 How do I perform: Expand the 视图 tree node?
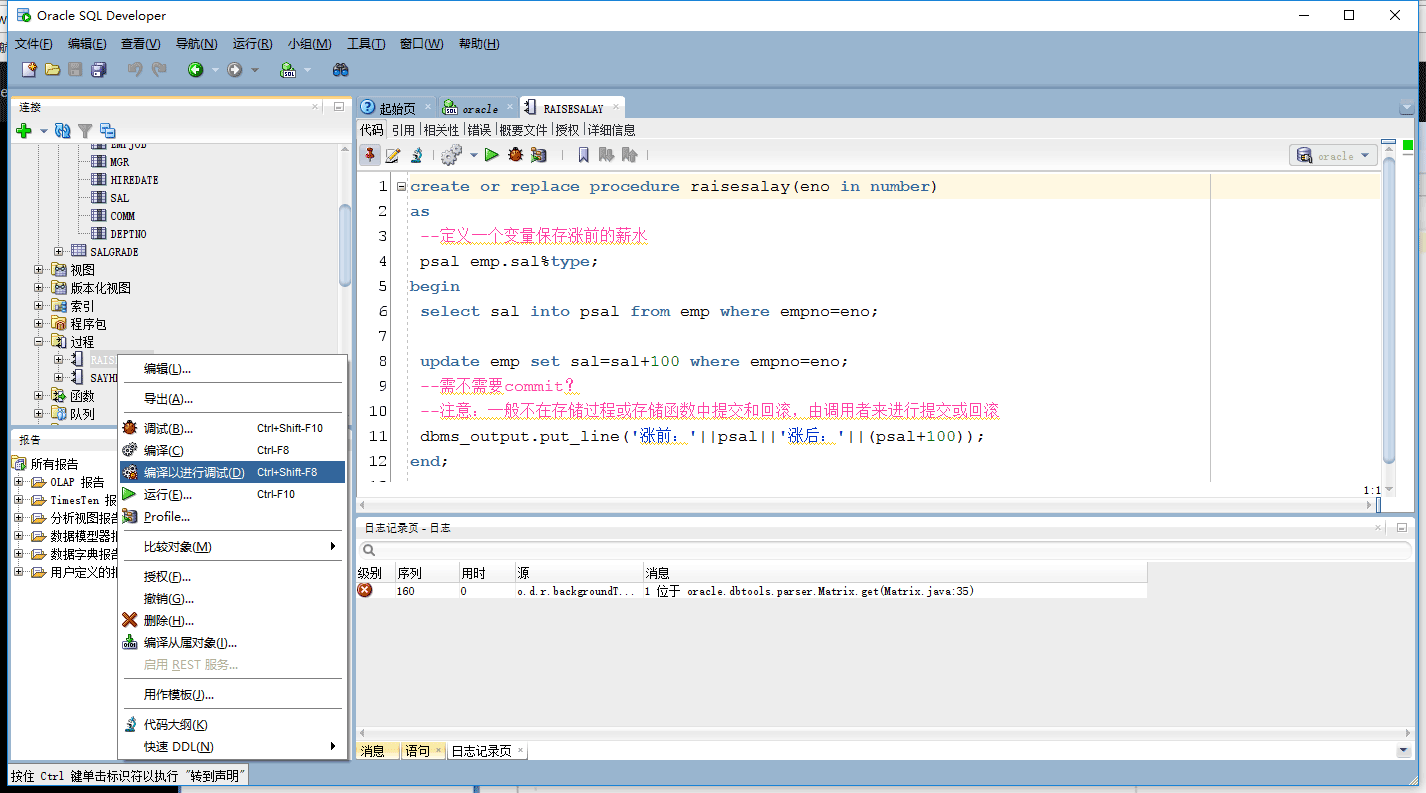click(39, 270)
